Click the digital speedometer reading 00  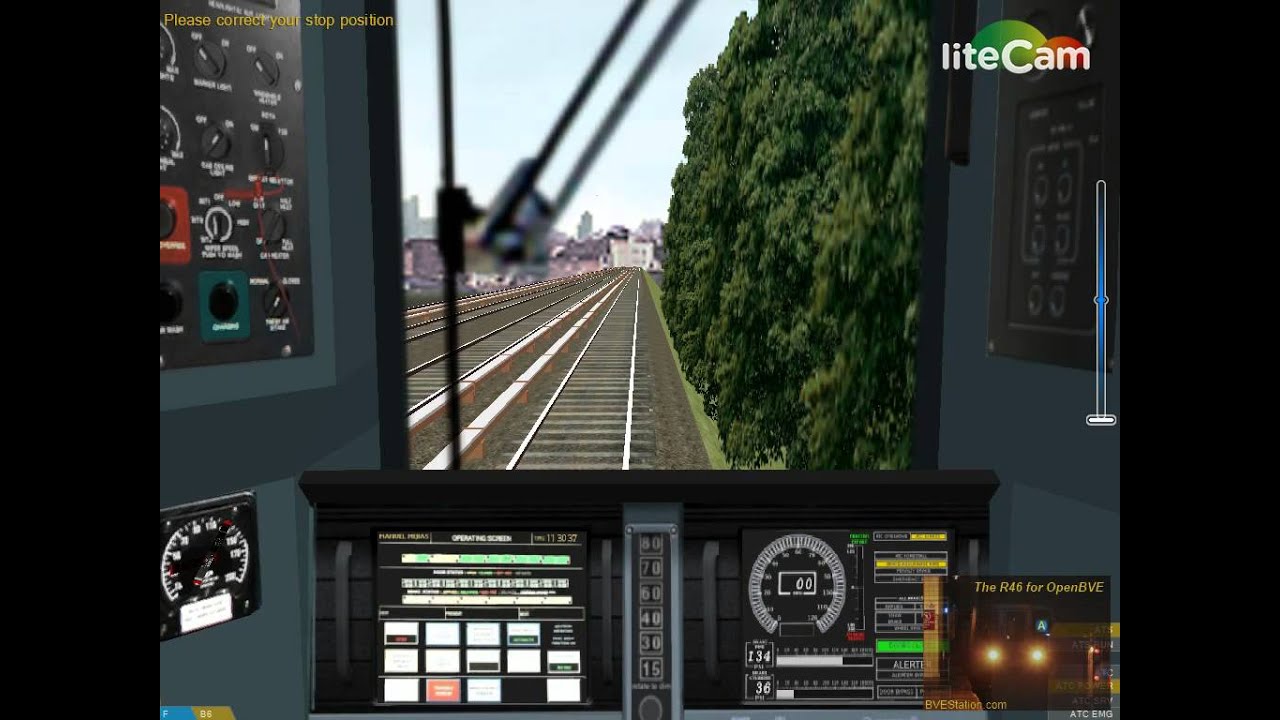[797, 584]
